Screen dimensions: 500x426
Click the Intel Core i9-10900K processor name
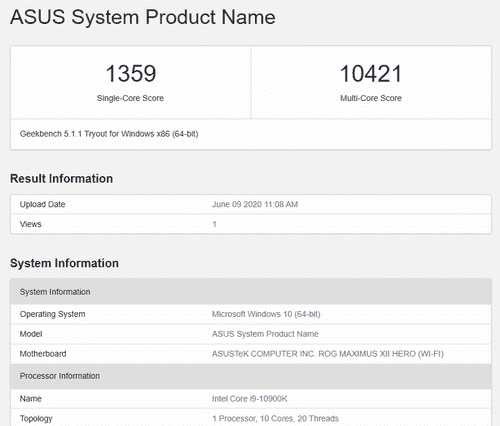[249, 399]
